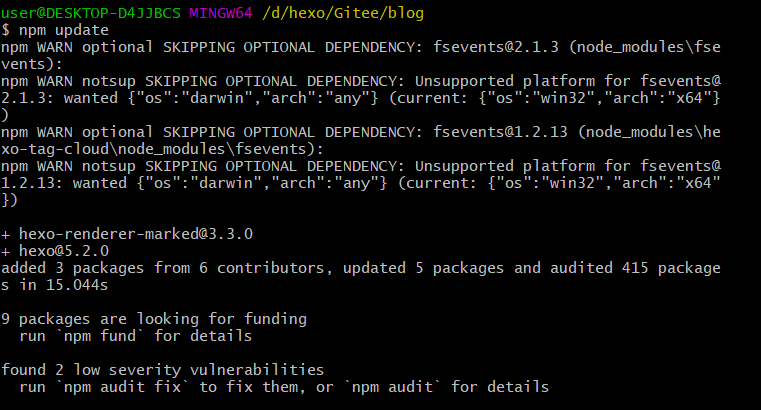Click the dollar sign prompt symbol
Image resolution: width=761 pixels, height=410 pixels.
pyautogui.click(x=5, y=30)
